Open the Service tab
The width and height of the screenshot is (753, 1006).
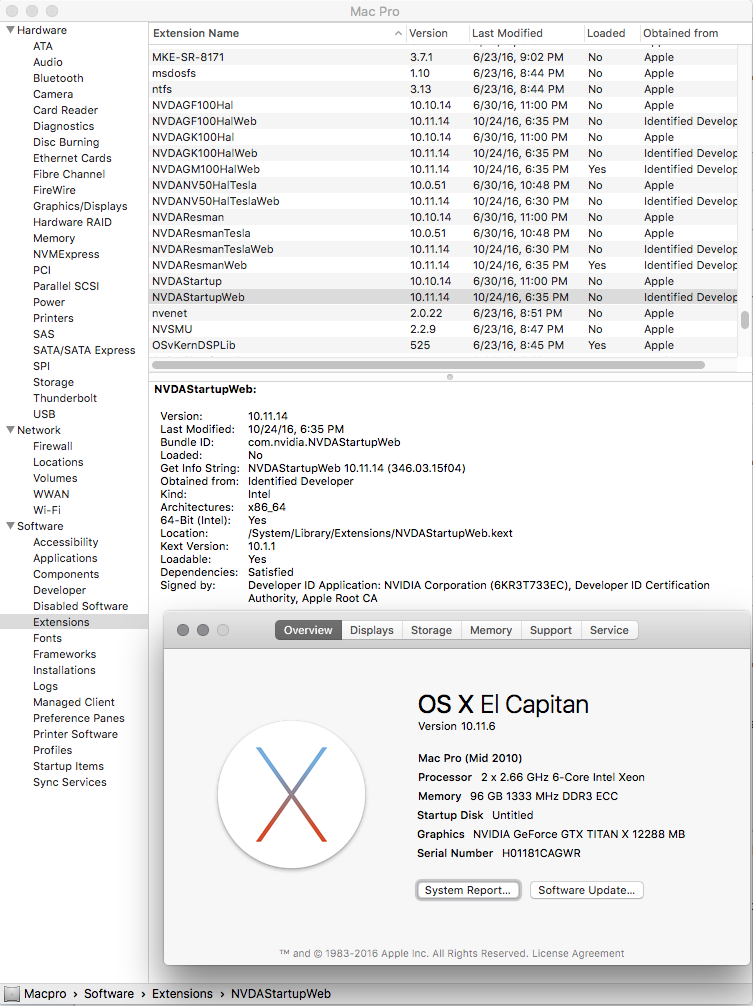pyautogui.click(x=609, y=630)
